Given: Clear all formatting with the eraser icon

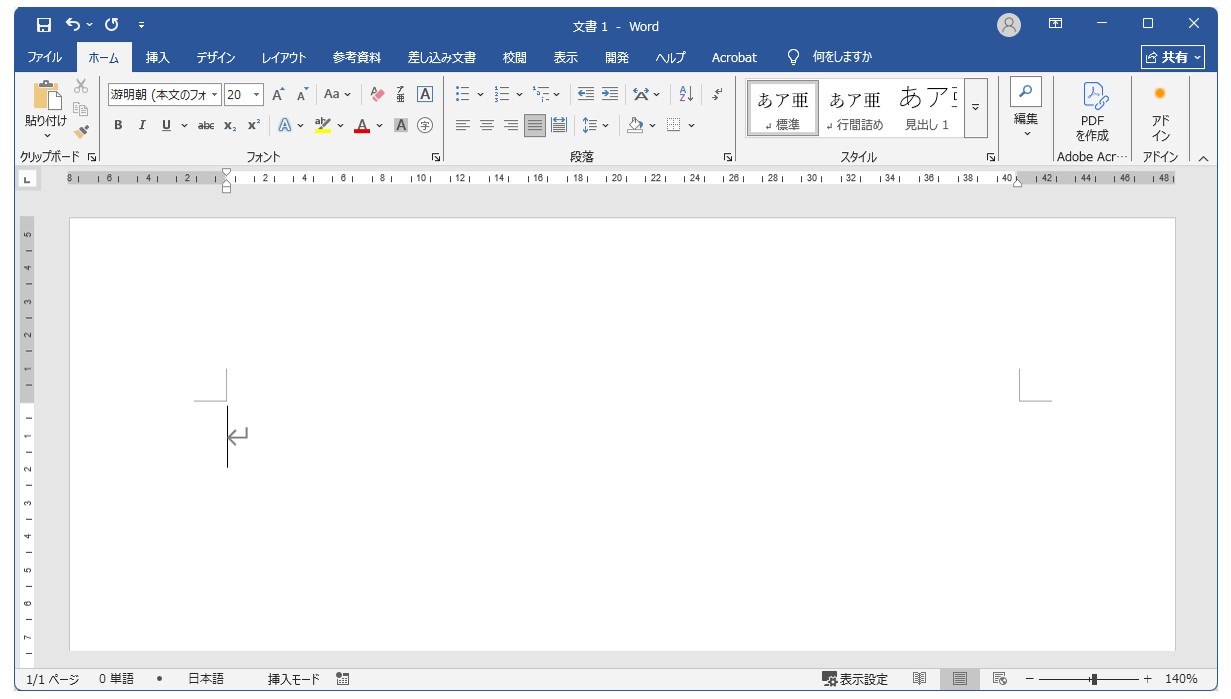Looking at the screenshot, I should click(377, 95).
